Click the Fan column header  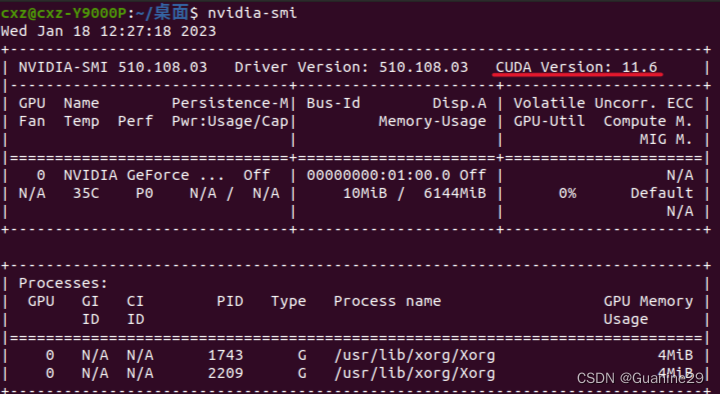[x=32, y=121]
